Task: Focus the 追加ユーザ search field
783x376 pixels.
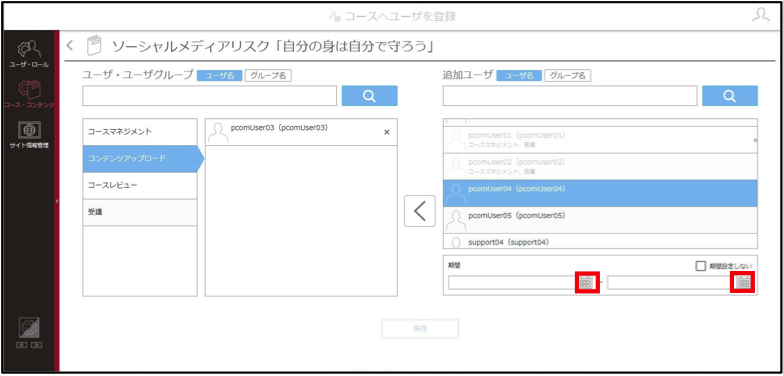Action: 570,96
